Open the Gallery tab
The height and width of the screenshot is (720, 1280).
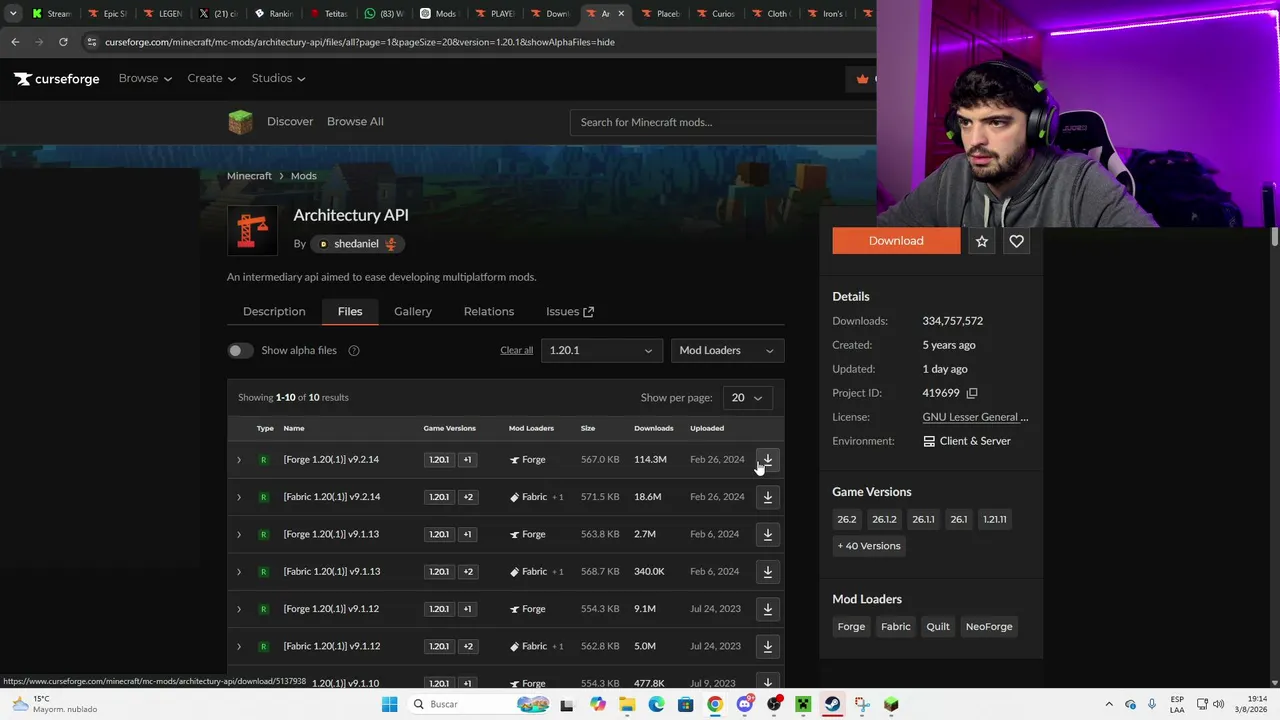413,312
